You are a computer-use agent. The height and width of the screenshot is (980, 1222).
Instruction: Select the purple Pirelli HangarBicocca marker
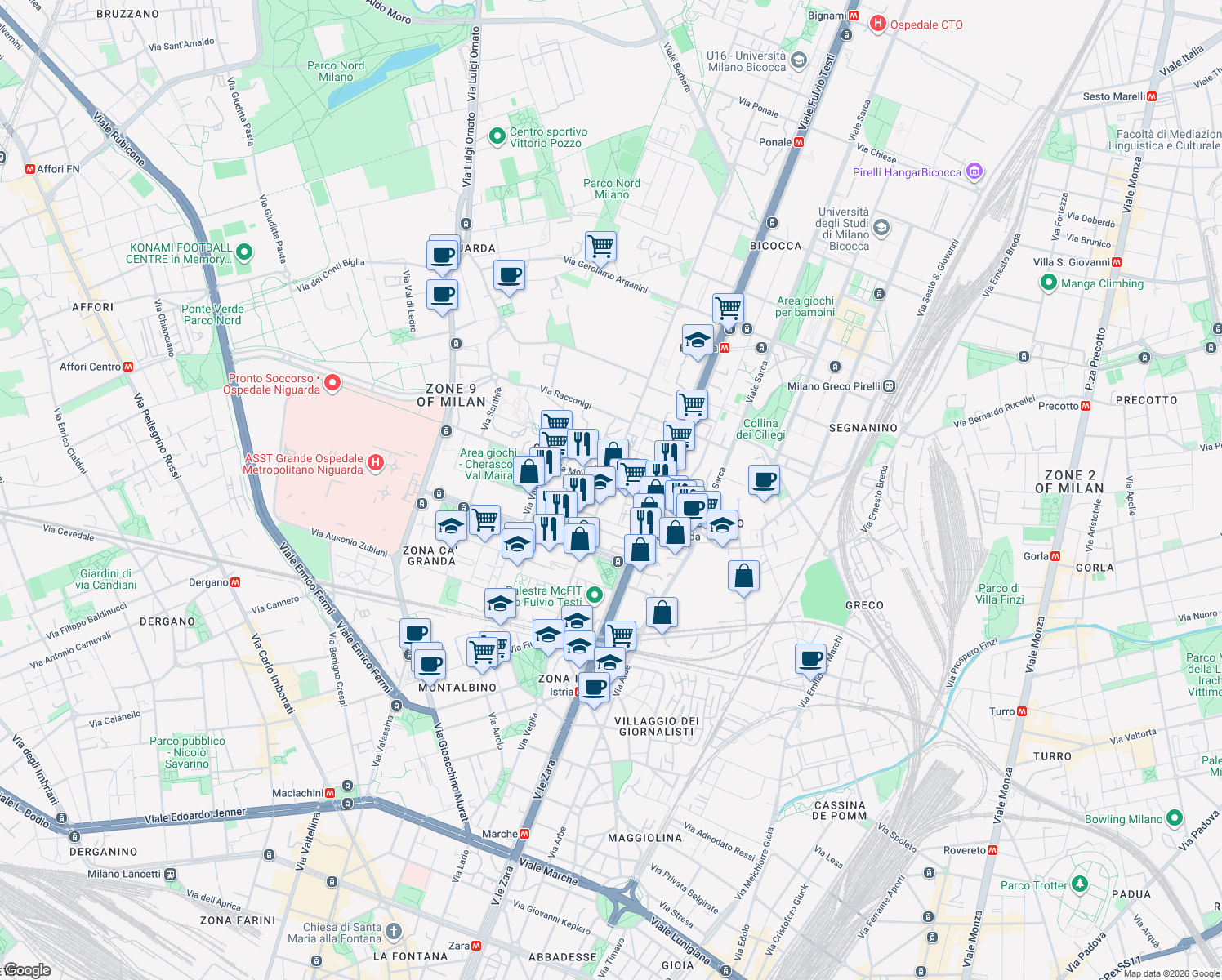click(973, 171)
